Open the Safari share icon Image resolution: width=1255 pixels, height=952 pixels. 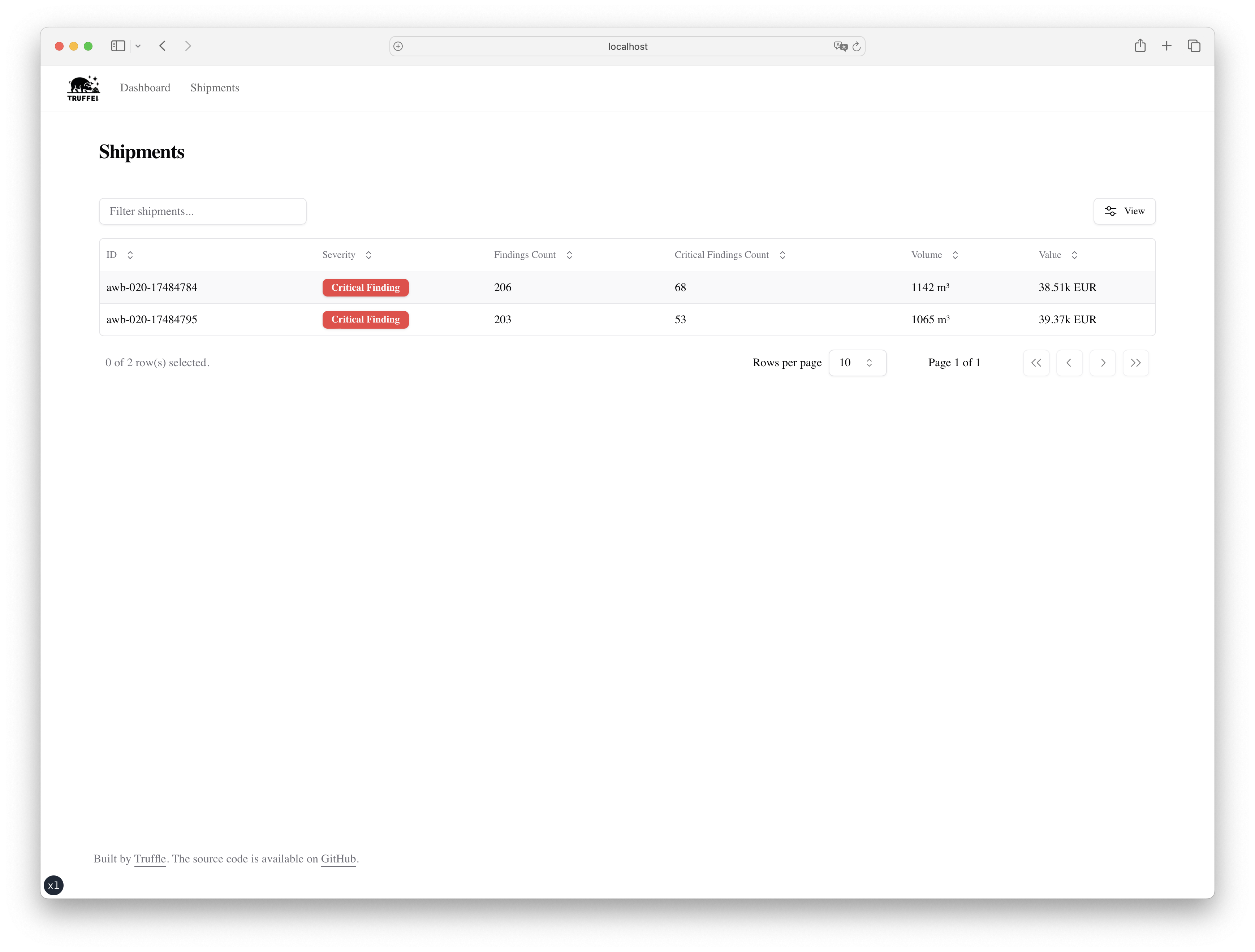[1140, 46]
